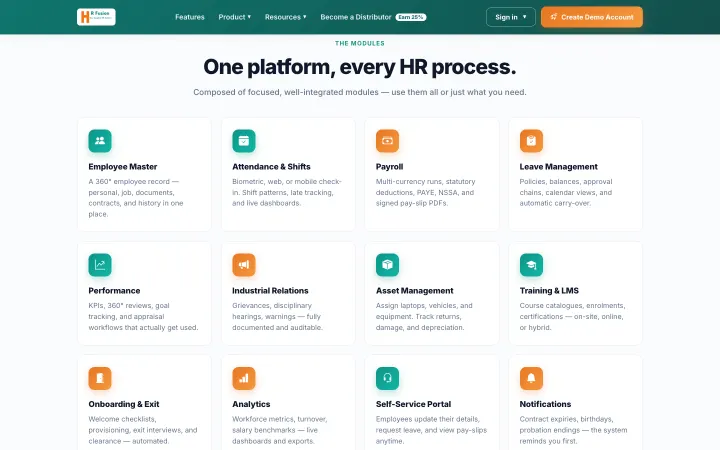
Task: Click the Asset Management box icon
Action: [x=388, y=265]
